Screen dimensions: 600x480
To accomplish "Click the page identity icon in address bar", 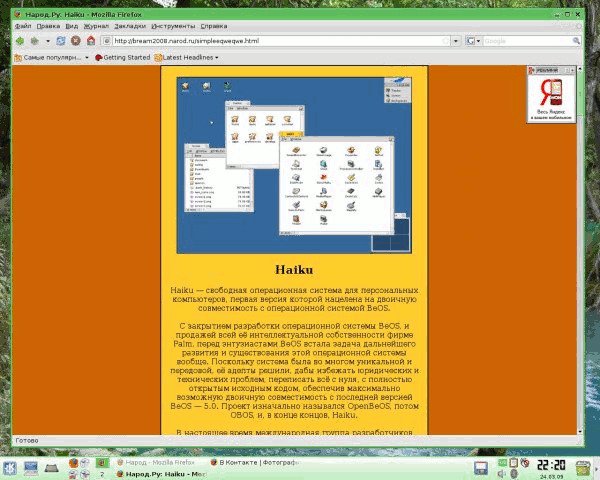I will click(x=107, y=41).
